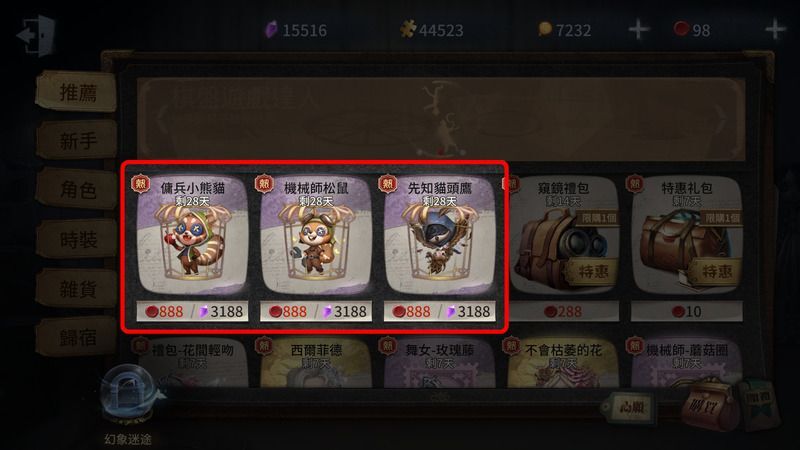Viewport: 800px width, 450px height.
Task: Buy 窺鏡禮包 for 288 echoes
Action: coord(563,311)
